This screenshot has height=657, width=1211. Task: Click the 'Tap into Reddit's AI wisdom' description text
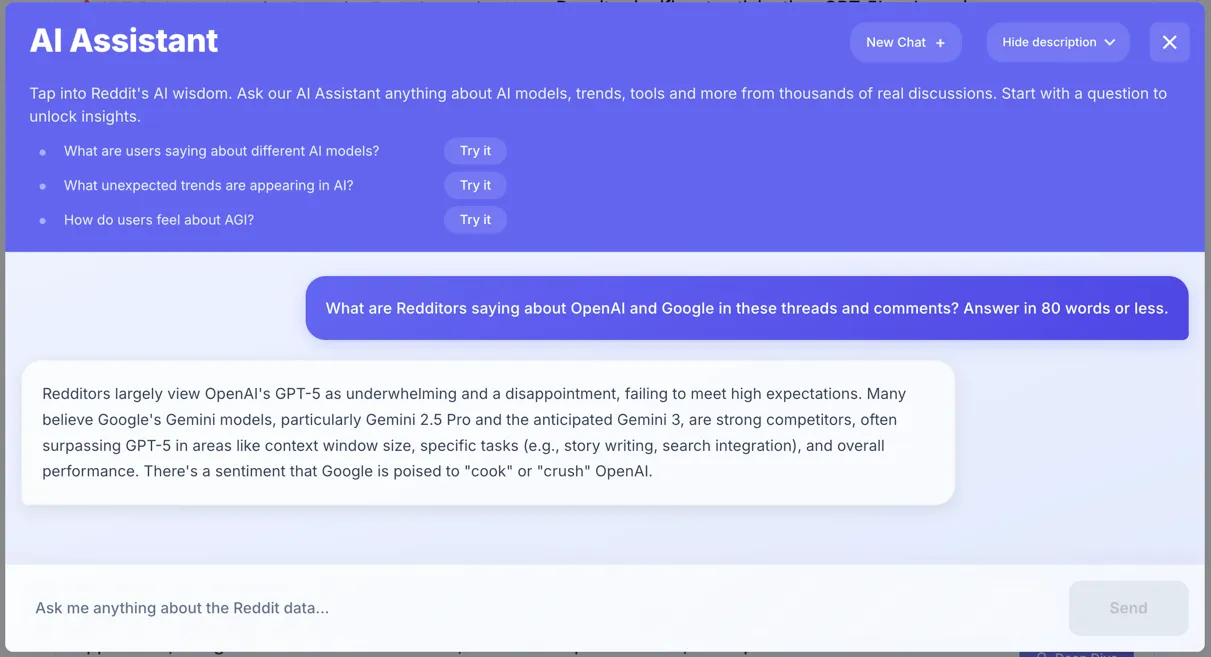598,105
